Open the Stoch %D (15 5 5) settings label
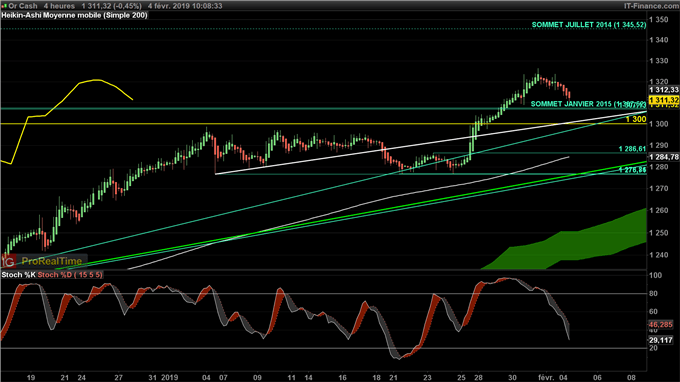This screenshot has width=680, height=382. [70, 275]
